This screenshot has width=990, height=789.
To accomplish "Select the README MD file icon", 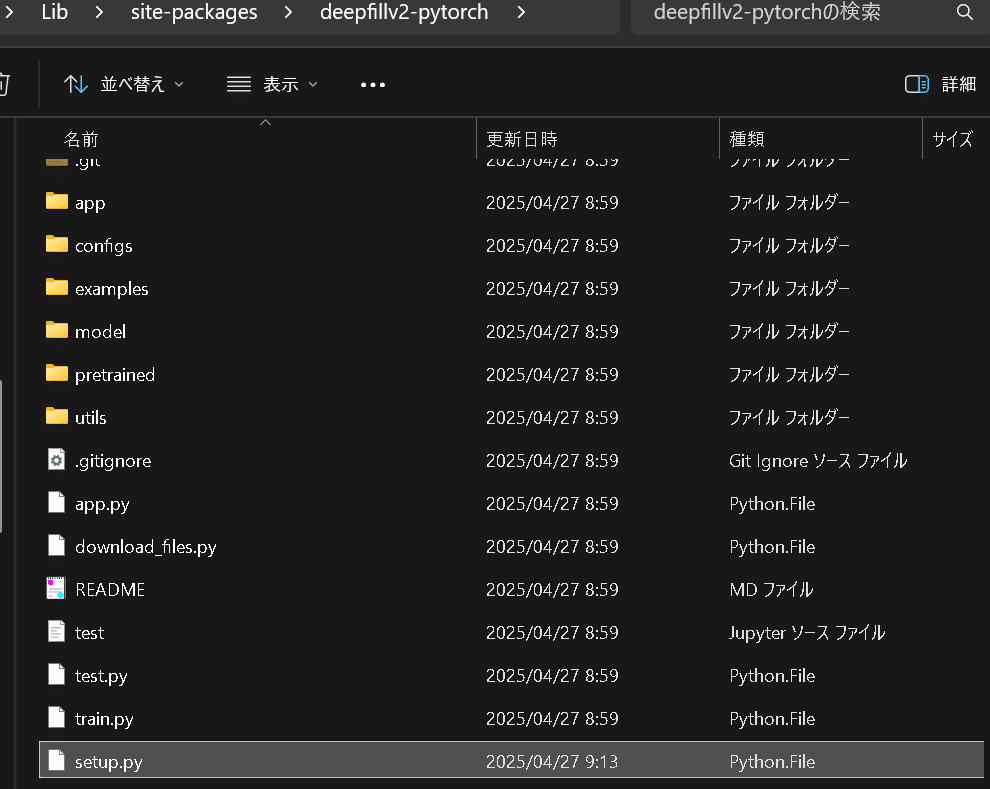I will [x=56, y=588].
